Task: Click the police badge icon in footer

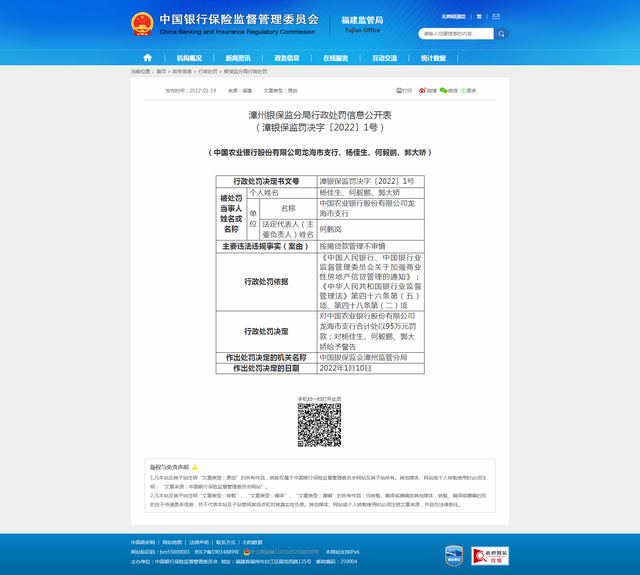Action: coord(247,552)
